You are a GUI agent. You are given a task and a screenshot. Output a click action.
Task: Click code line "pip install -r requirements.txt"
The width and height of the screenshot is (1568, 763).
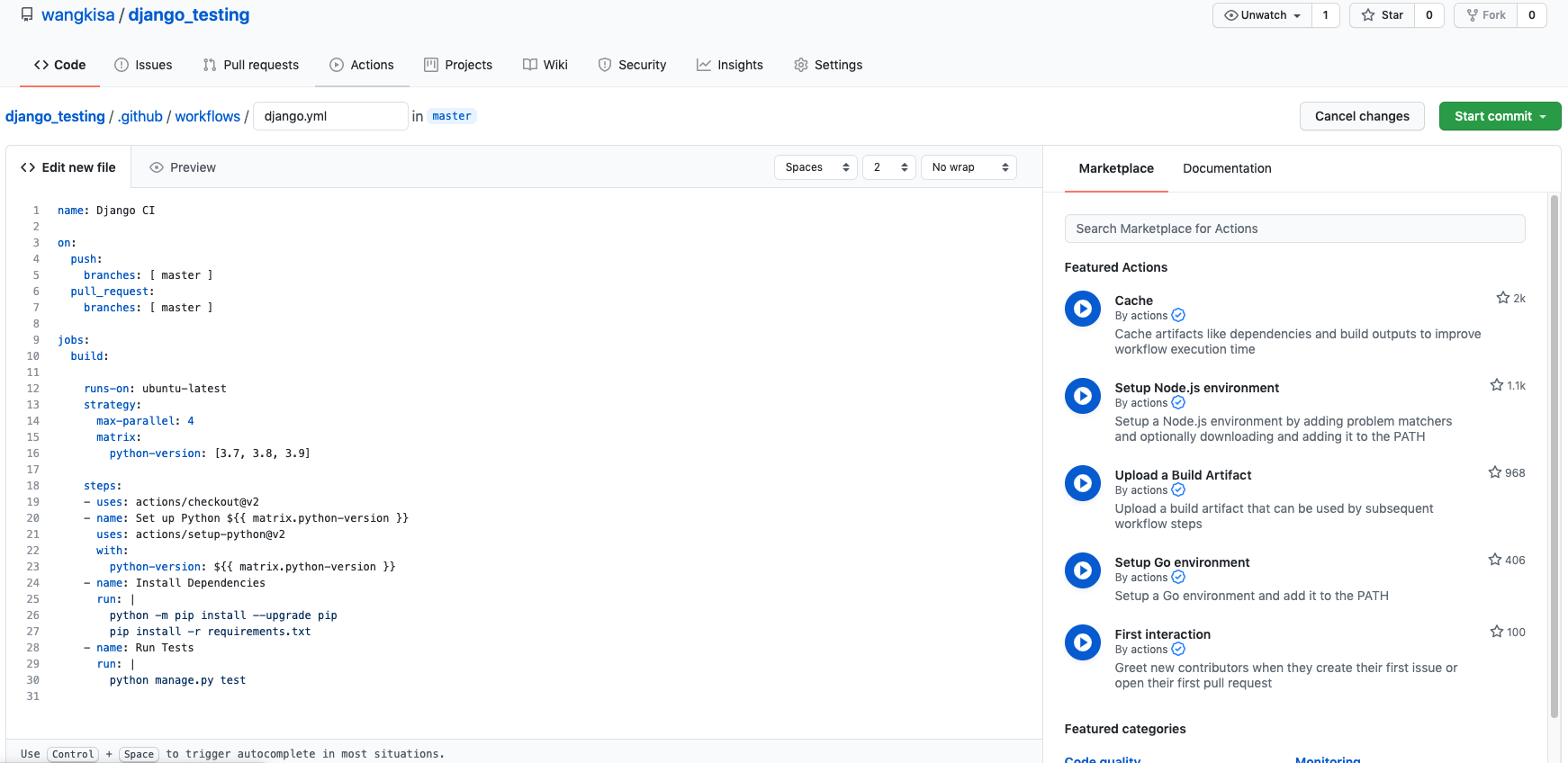[210, 632]
